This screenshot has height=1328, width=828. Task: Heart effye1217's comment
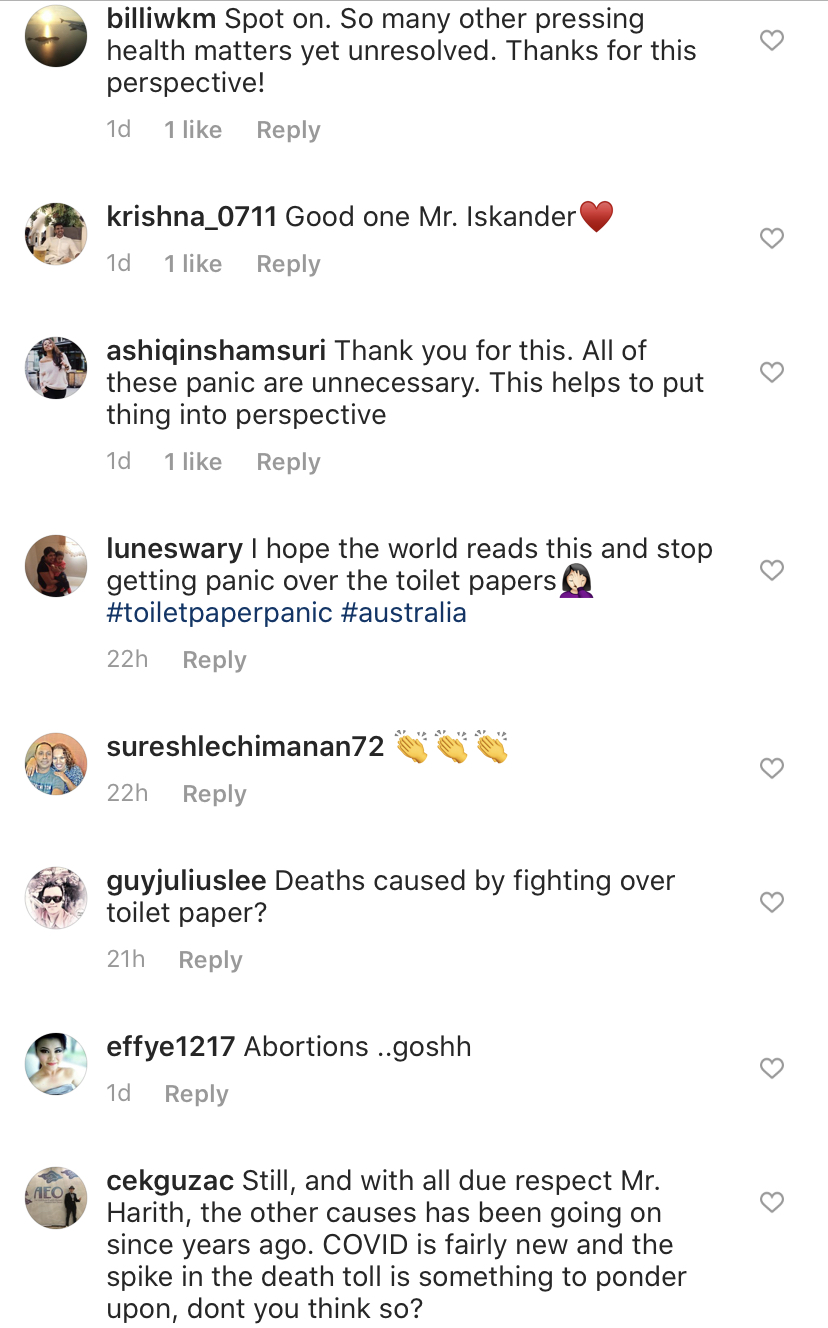(x=771, y=1069)
